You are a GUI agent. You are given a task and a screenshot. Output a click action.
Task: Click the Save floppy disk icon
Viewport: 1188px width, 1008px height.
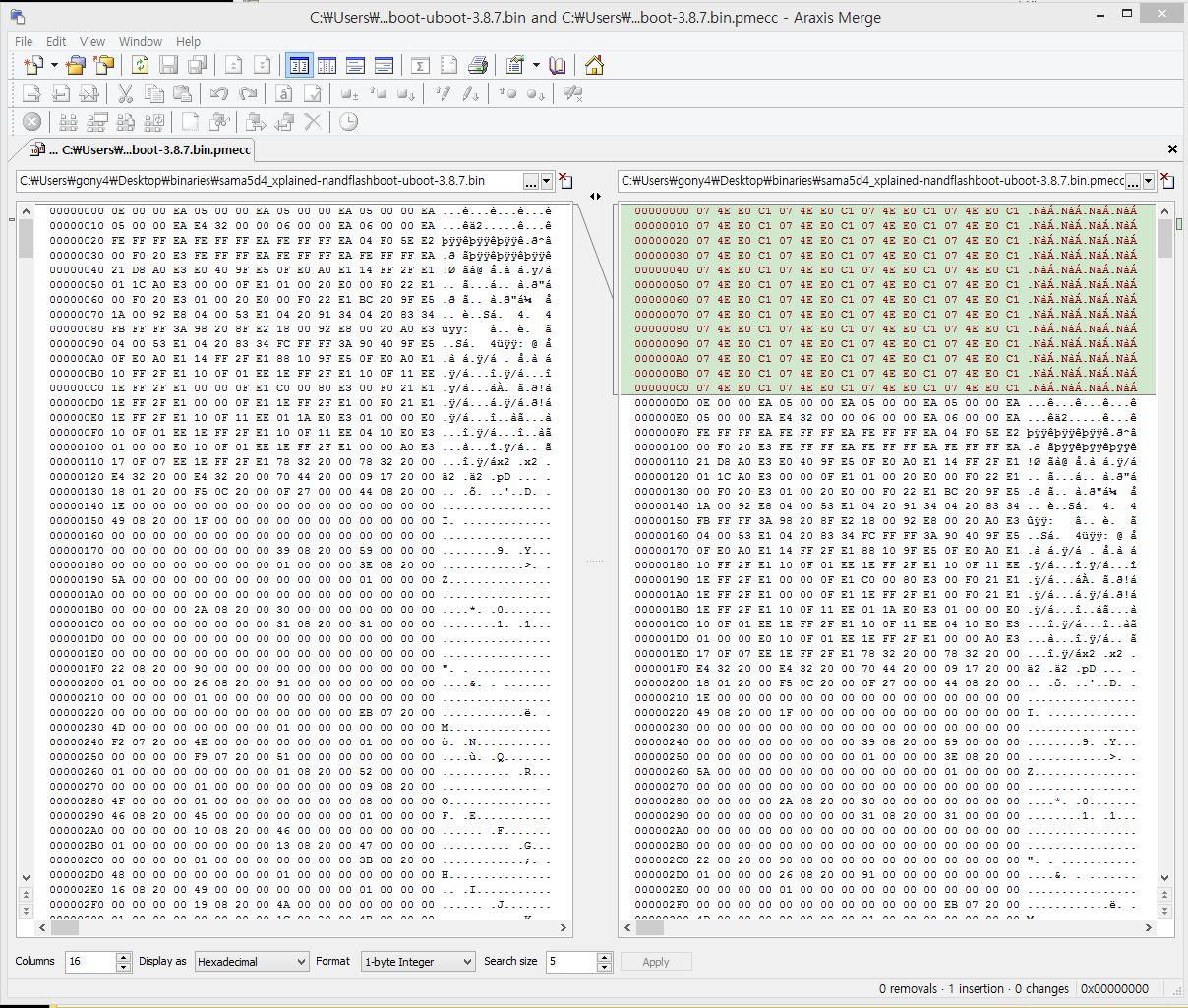pyautogui.click(x=168, y=66)
